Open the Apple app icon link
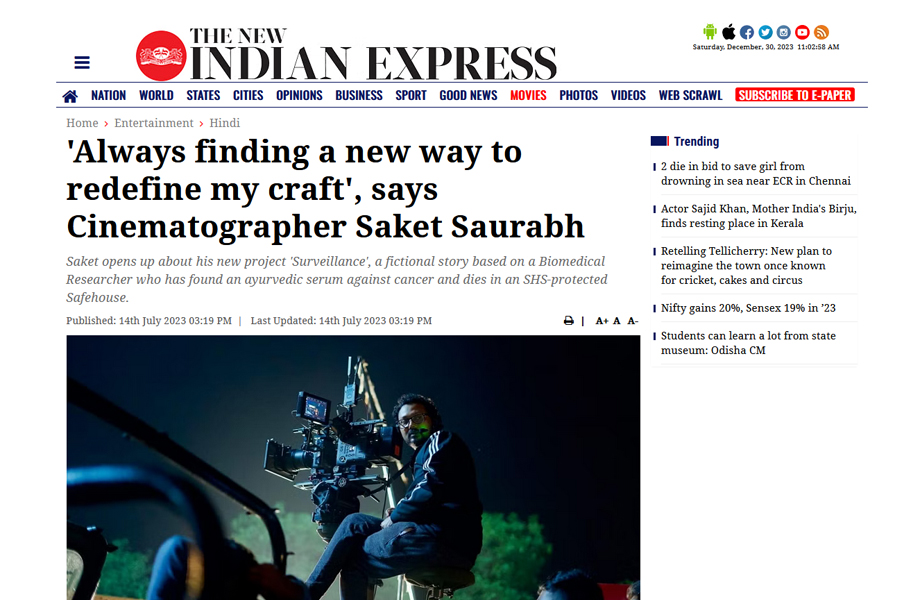Viewport: 900px width, 600px height. [728, 32]
